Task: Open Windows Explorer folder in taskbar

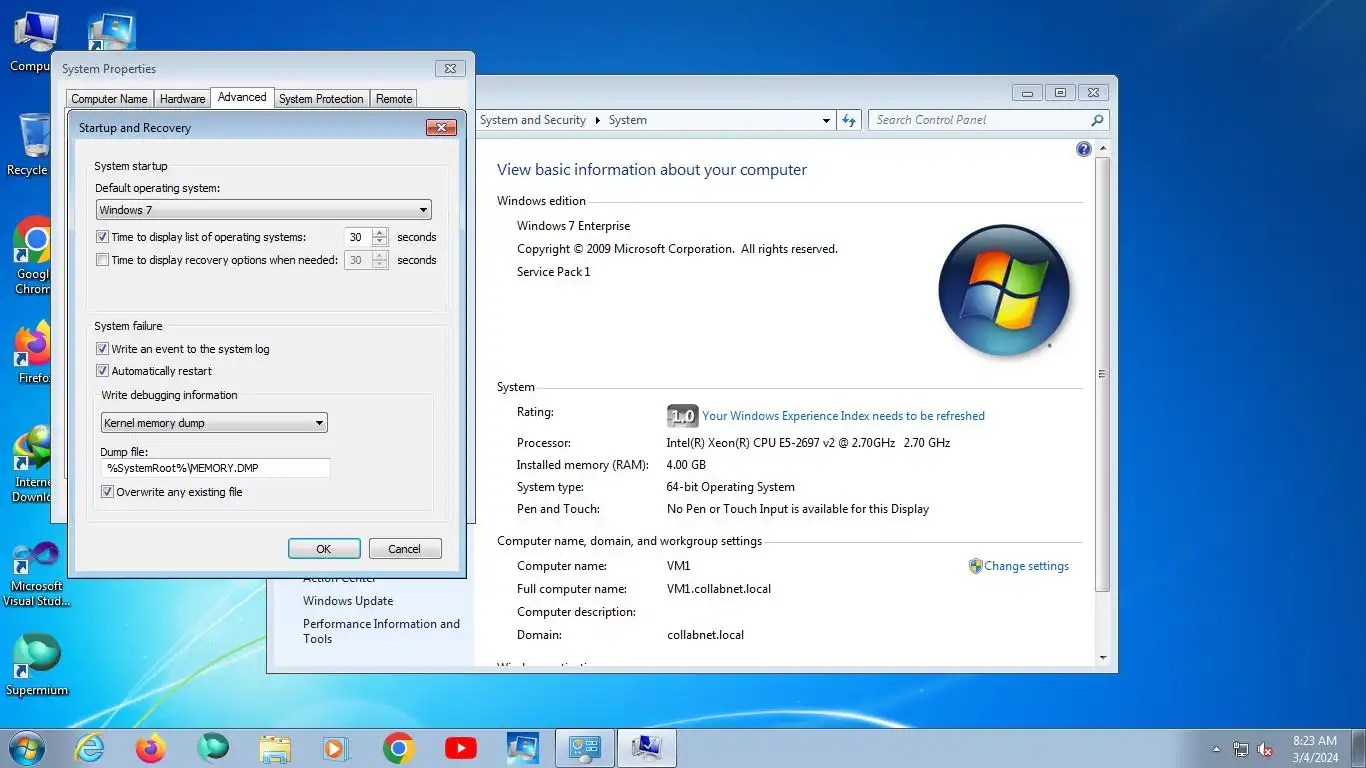Action: (x=275, y=748)
